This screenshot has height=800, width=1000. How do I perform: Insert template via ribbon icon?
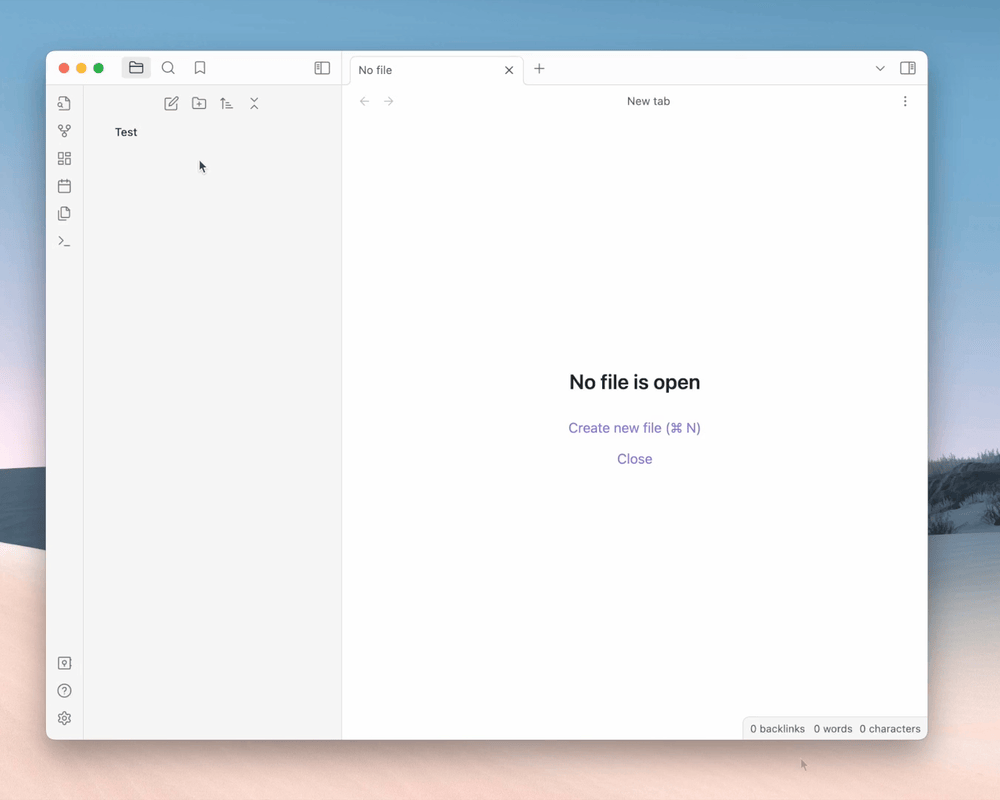64,214
